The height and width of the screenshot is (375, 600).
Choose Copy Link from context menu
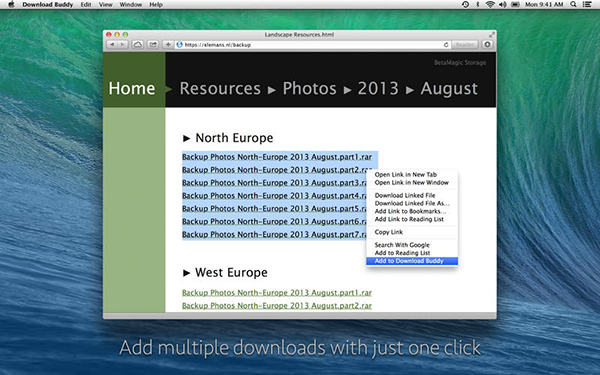(412, 232)
